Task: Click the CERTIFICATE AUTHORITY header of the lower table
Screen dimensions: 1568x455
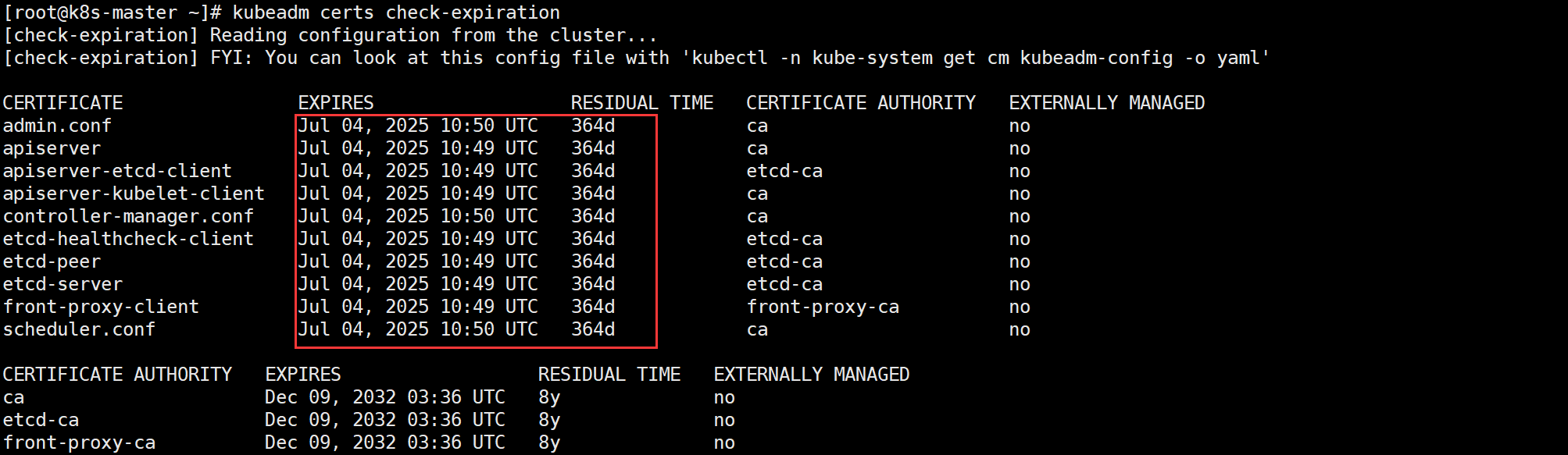Action: (x=117, y=375)
